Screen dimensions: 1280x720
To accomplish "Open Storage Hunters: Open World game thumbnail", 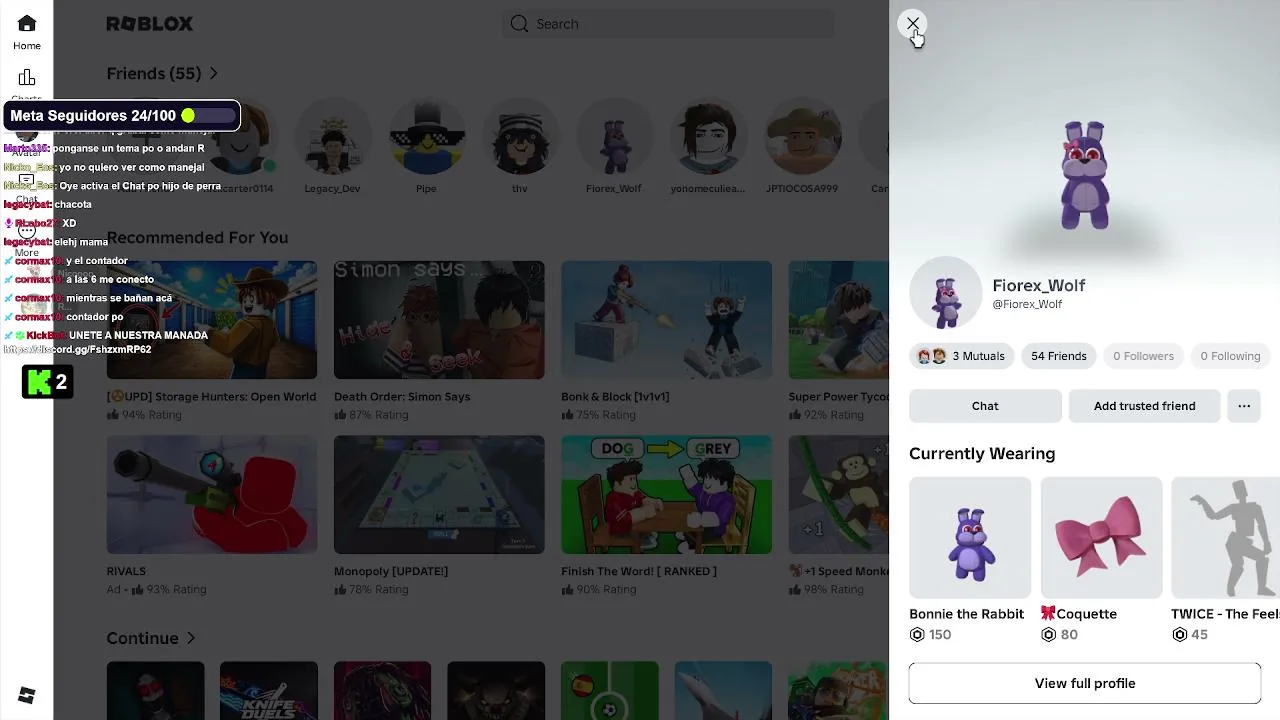I will [x=212, y=320].
